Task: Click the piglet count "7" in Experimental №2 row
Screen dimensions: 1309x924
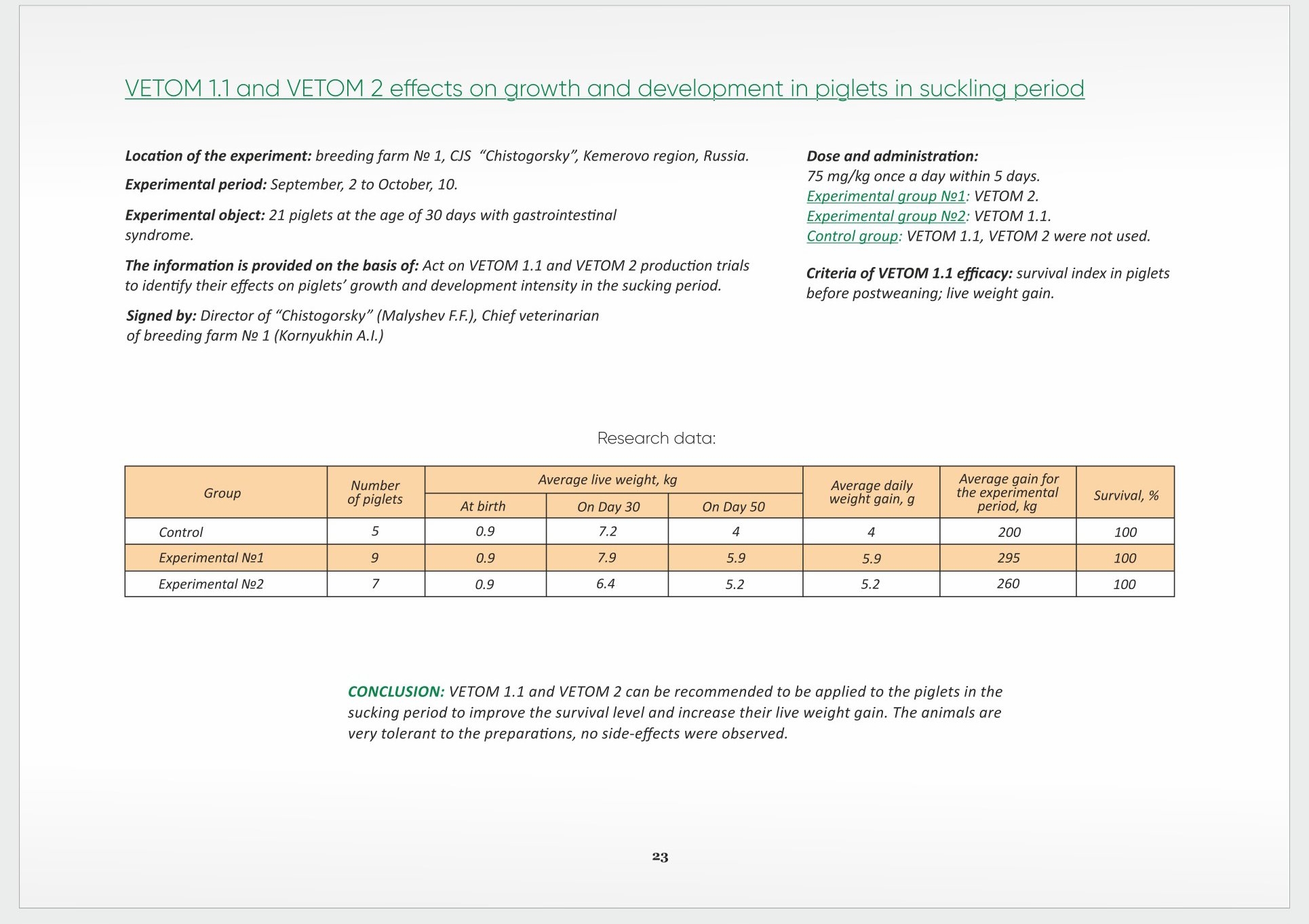Action: pos(375,584)
